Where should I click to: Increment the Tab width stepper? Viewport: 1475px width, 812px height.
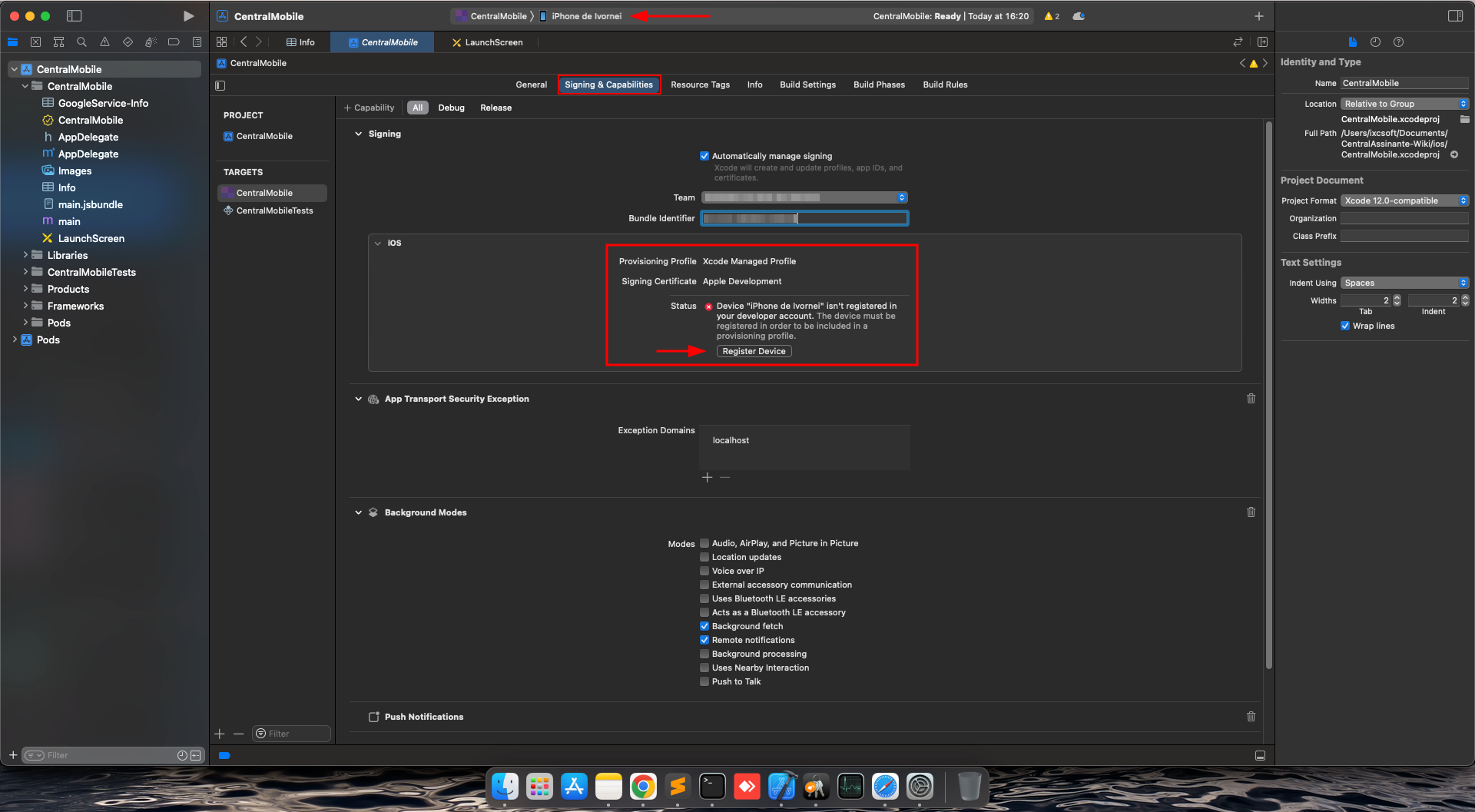pos(1397,297)
